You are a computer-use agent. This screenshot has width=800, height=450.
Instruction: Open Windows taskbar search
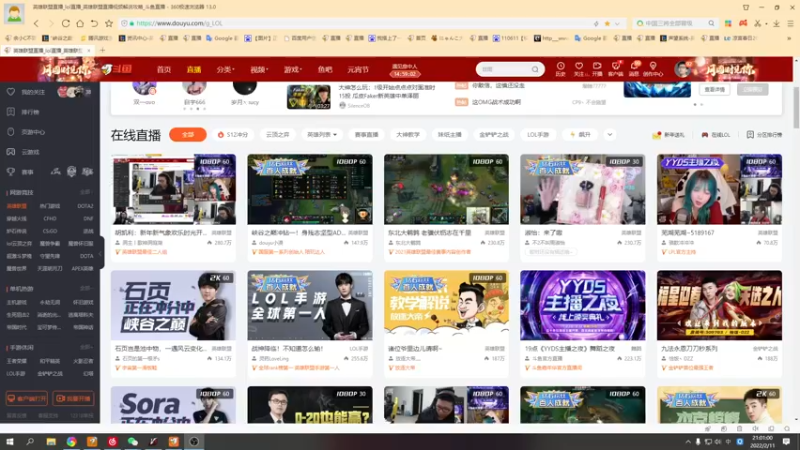(x=30, y=441)
